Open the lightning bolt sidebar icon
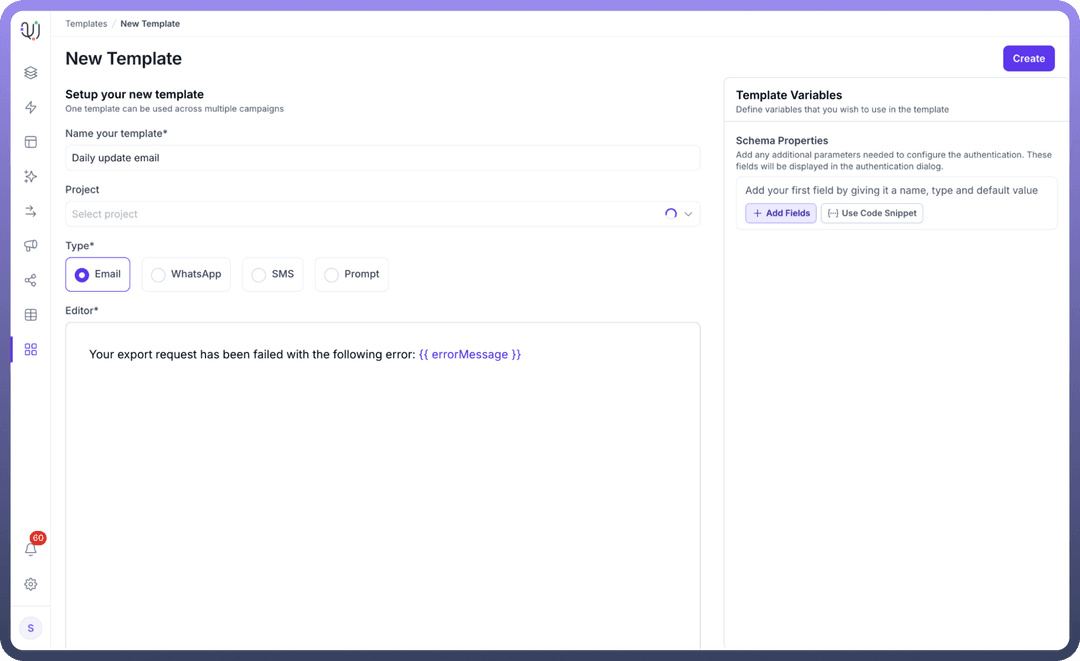The width and height of the screenshot is (1080, 661). point(31,108)
